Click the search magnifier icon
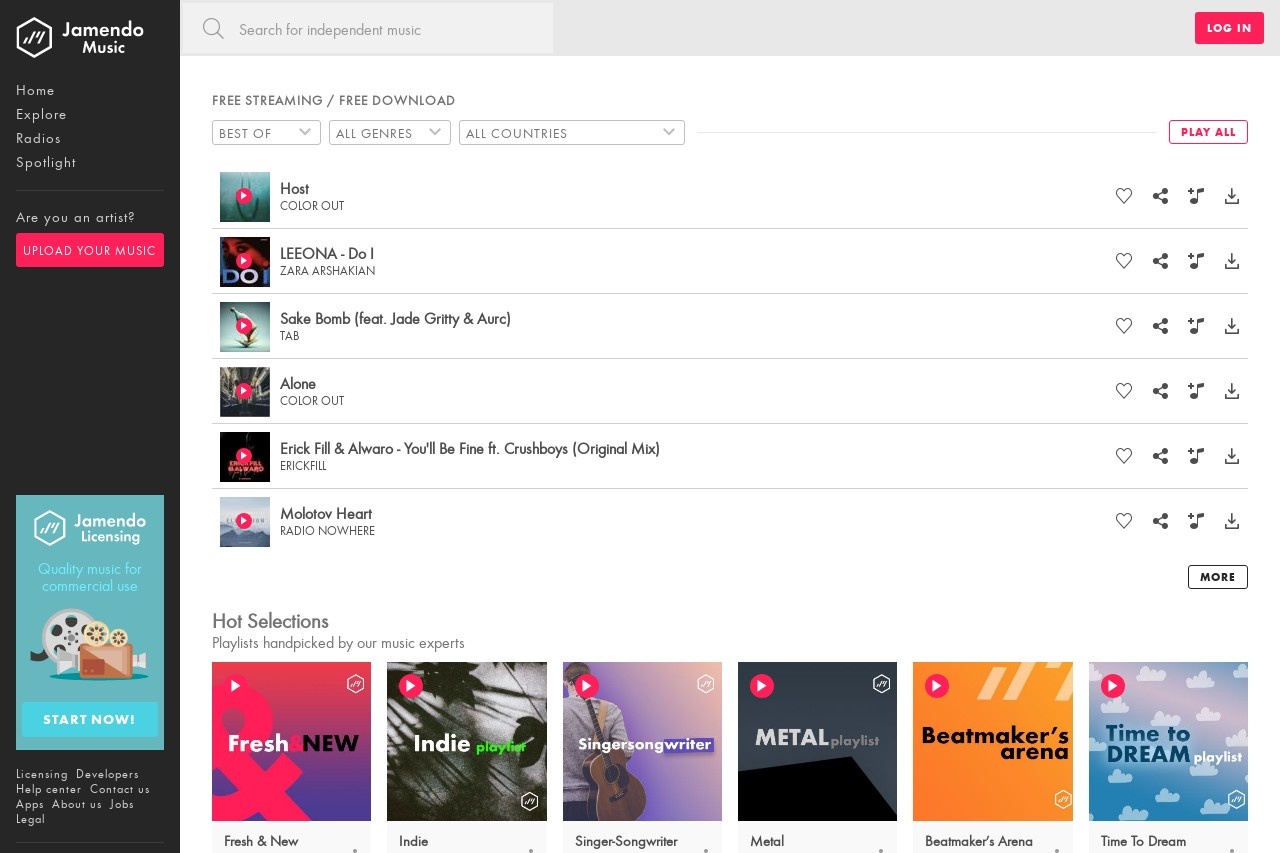 tap(213, 29)
